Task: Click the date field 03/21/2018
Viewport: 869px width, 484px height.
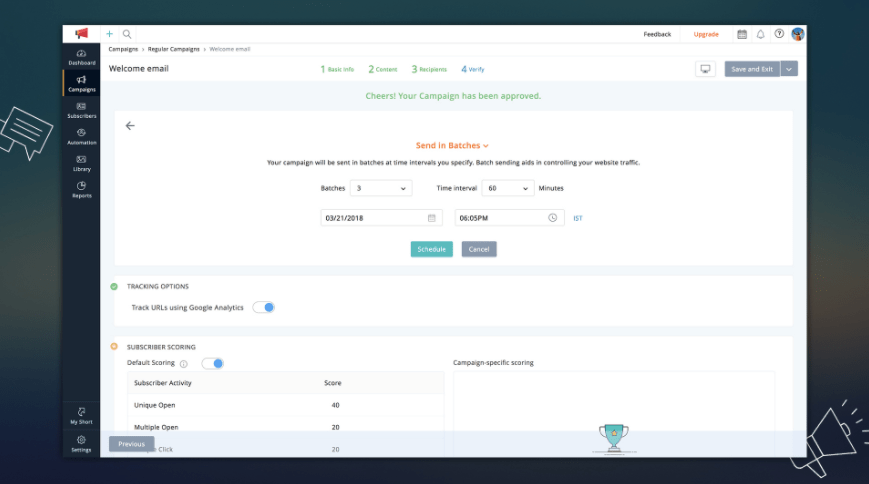Action: (381, 218)
